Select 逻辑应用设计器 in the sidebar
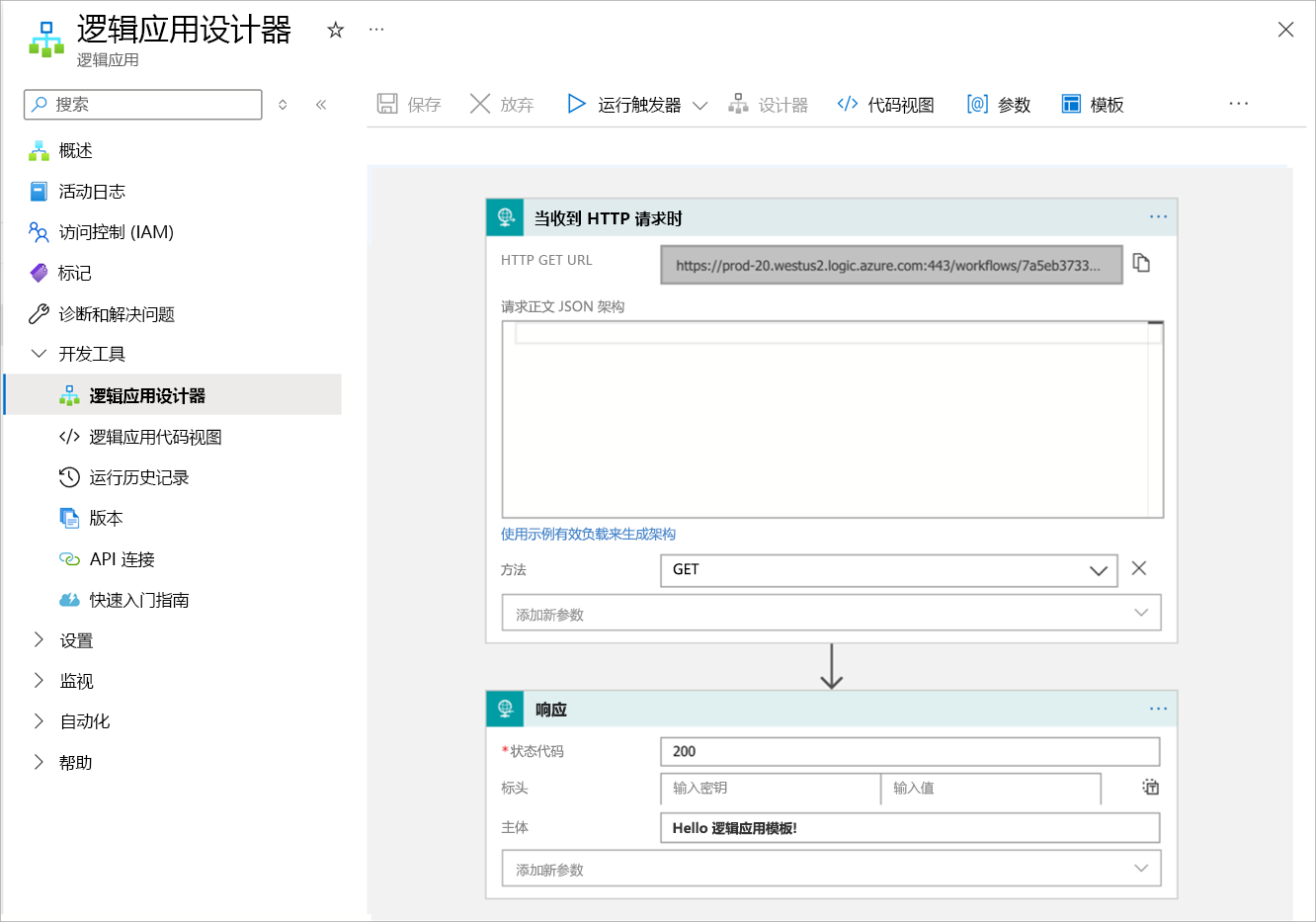Viewport: 1316px width, 922px height. [x=173, y=395]
